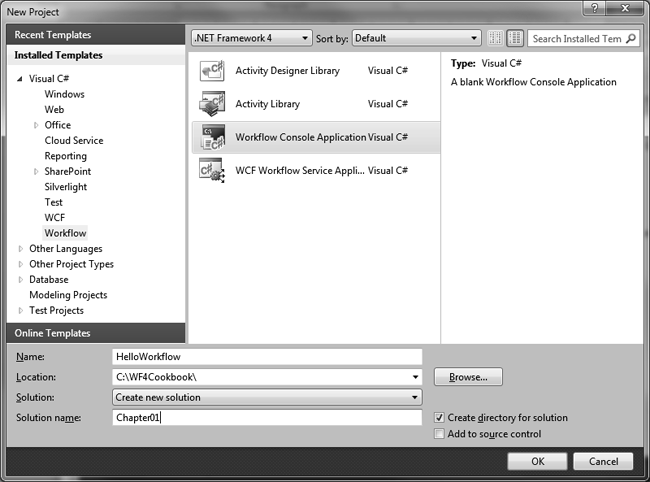650x482 pixels.
Task: Select the Silverlight category
Action: pyautogui.click(x=65, y=187)
